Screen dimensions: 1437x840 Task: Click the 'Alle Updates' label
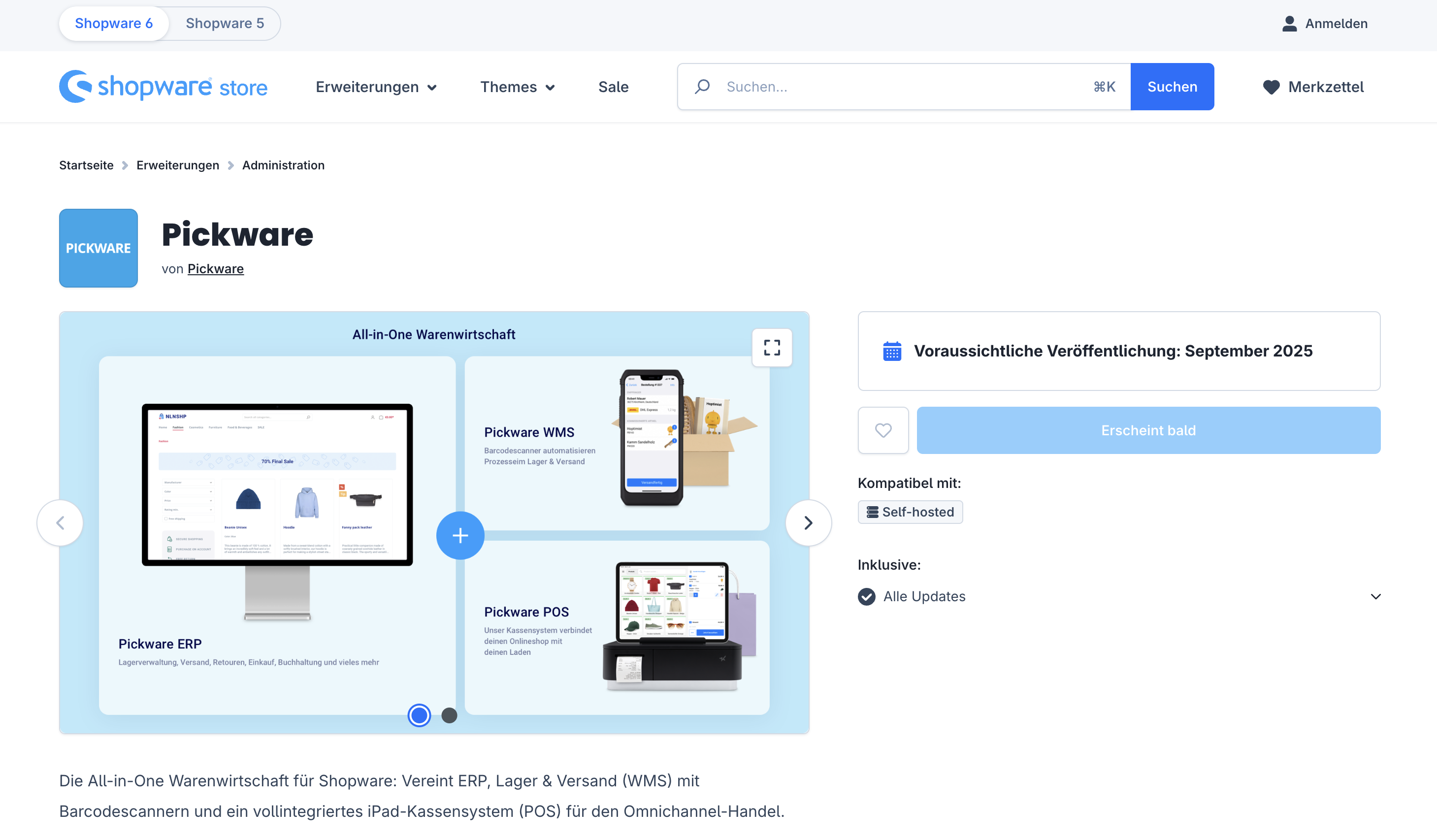[924, 596]
